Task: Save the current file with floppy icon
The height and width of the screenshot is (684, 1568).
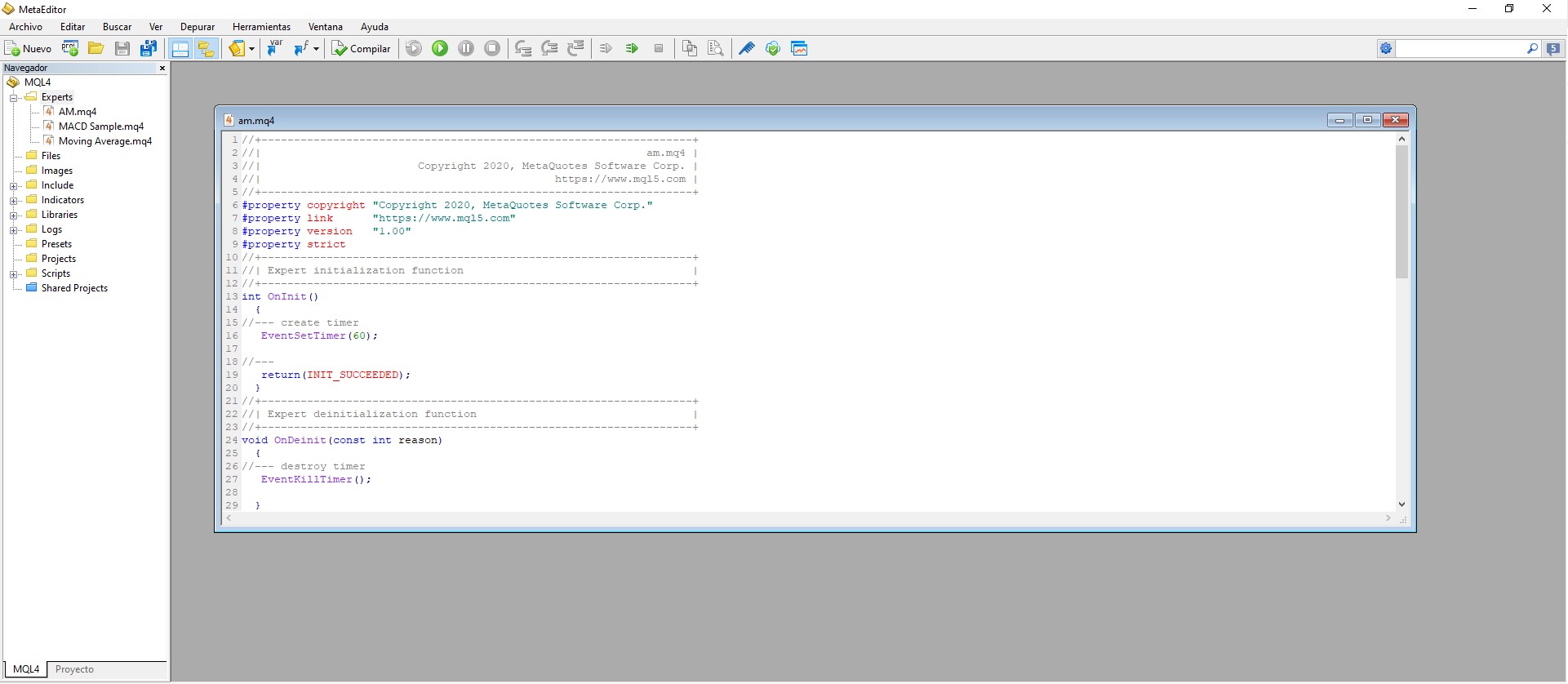Action: [122, 48]
